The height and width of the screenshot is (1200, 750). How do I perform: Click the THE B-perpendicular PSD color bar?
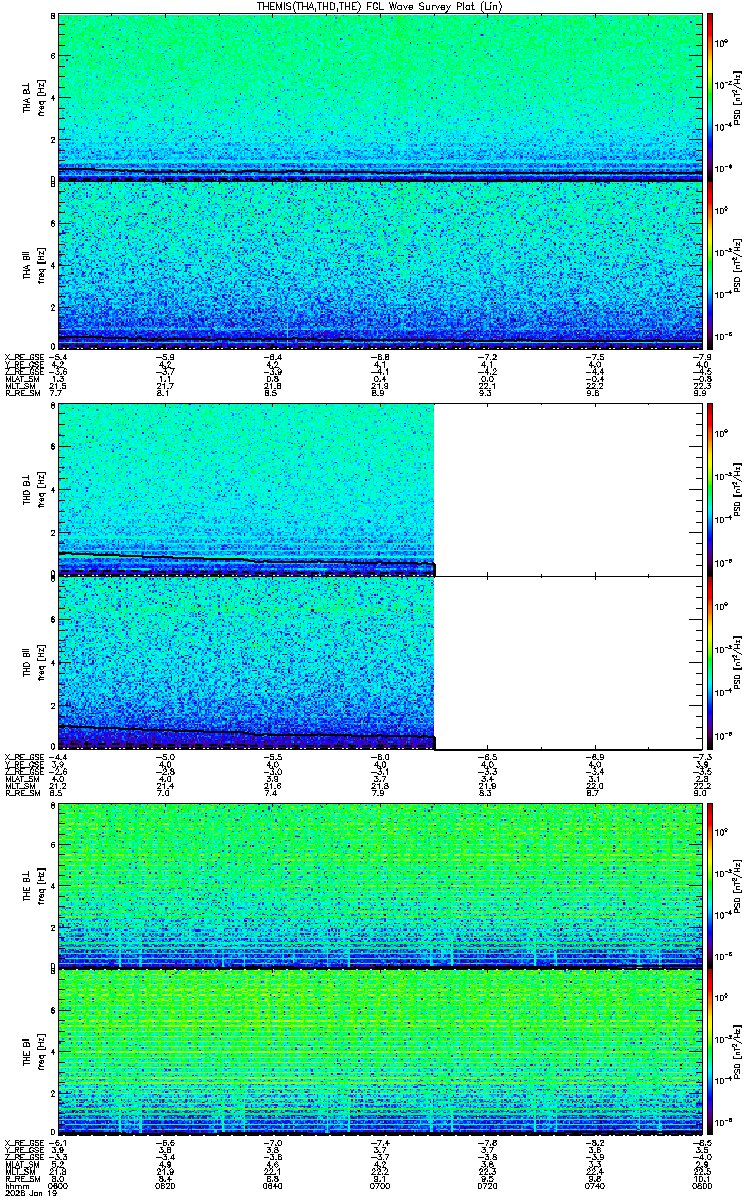[x=710, y=884]
